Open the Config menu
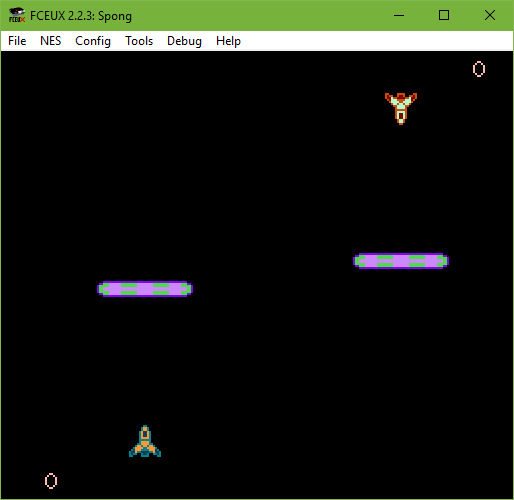The width and height of the screenshot is (514, 500). 93,41
